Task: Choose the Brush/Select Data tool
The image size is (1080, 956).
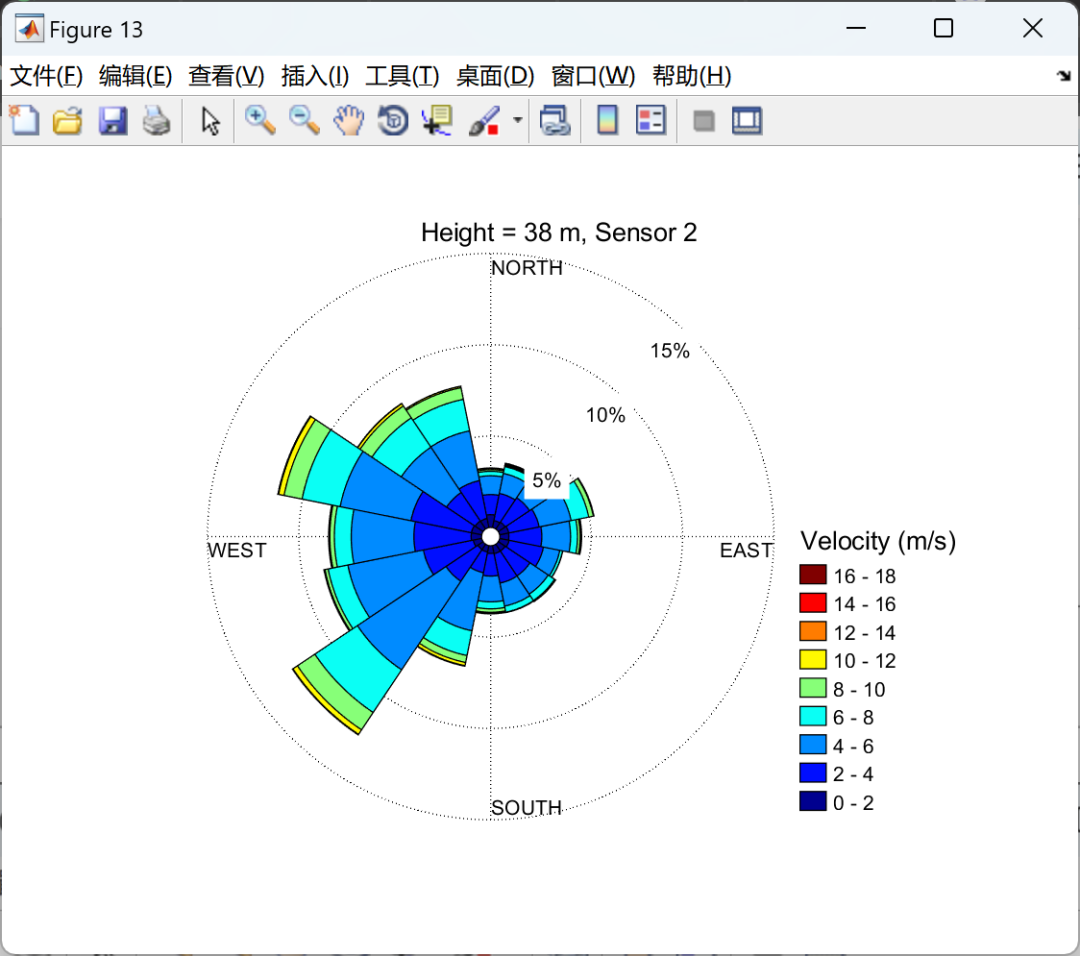Action: [484, 121]
